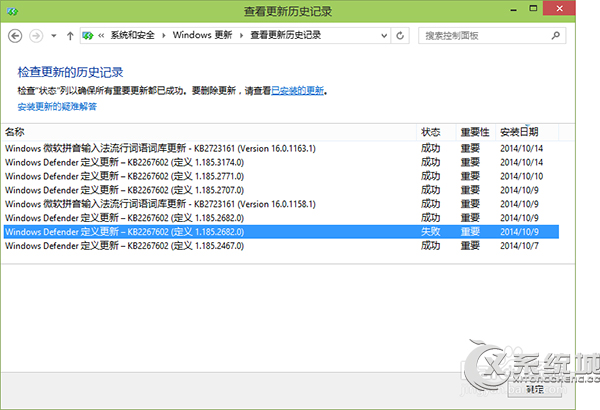
Task: Open 安装更新的疑难解答 link
Action: point(57,106)
